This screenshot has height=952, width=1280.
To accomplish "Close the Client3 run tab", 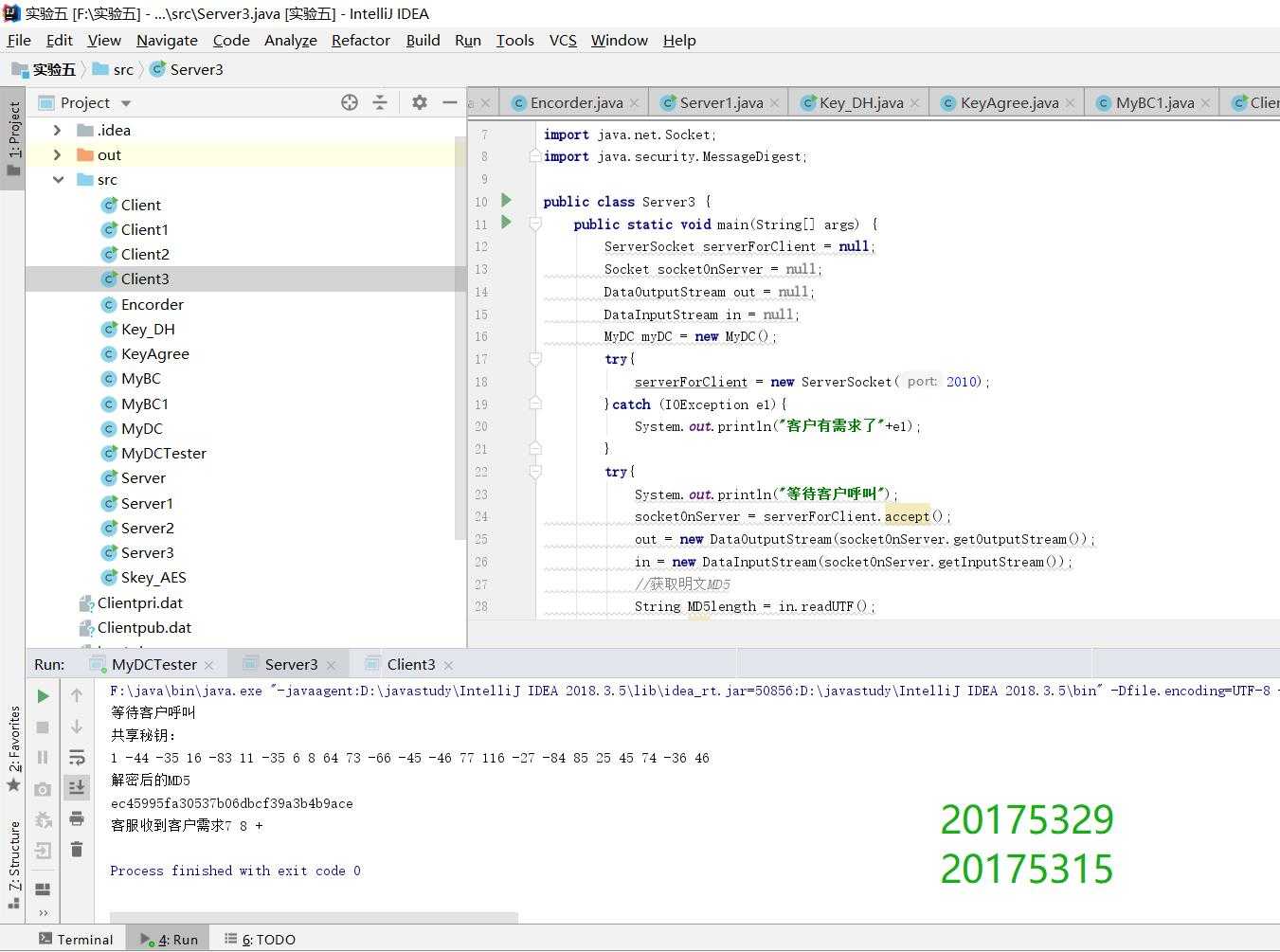I will (448, 665).
